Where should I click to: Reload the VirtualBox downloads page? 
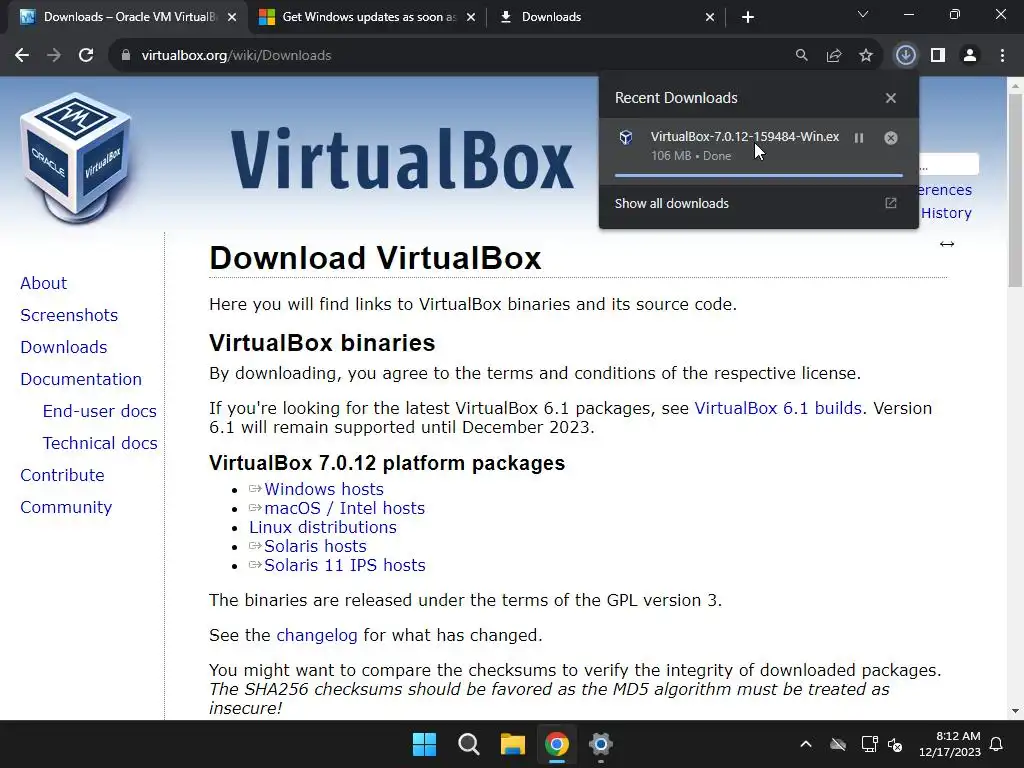tap(86, 56)
